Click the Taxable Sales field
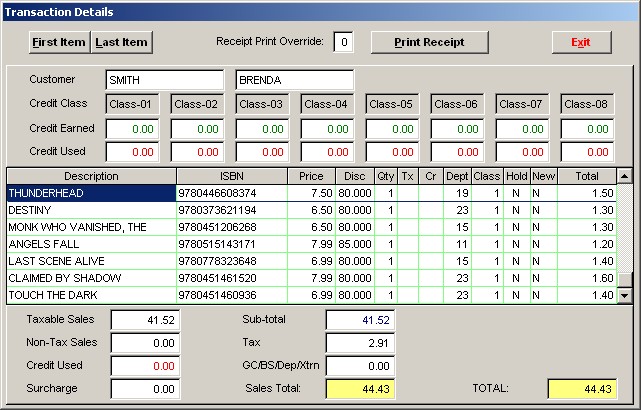 click(145, 320)
